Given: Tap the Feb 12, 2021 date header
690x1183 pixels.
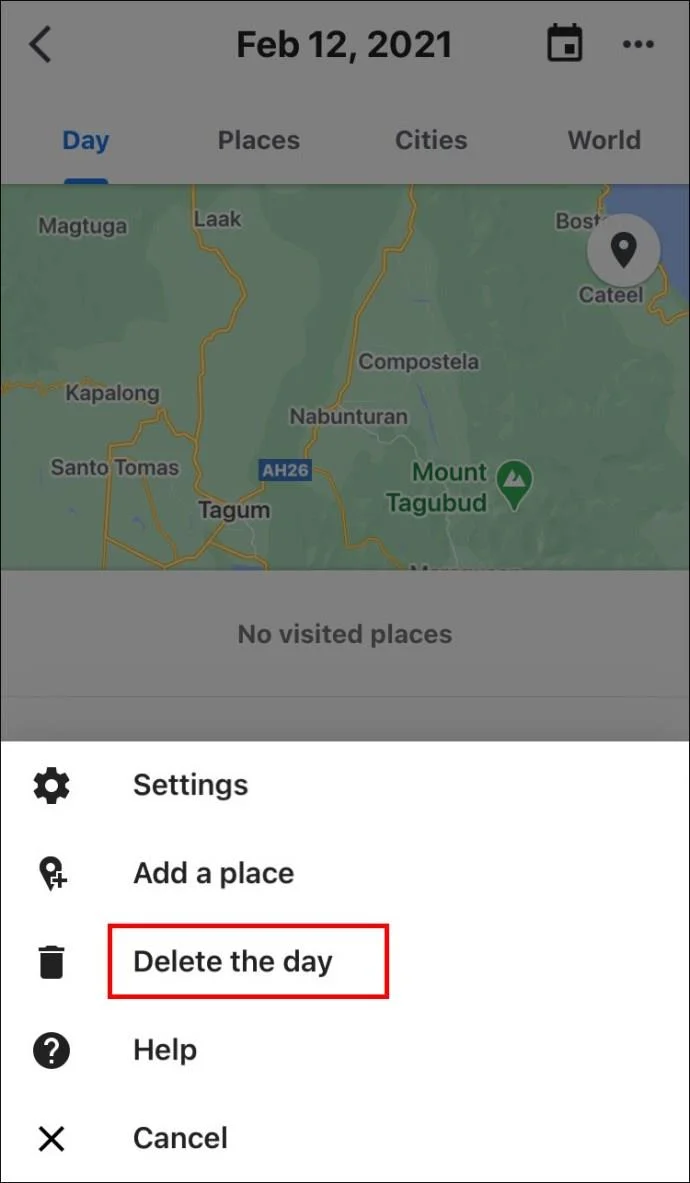Looking at the screenshot, I should (345, 43).
